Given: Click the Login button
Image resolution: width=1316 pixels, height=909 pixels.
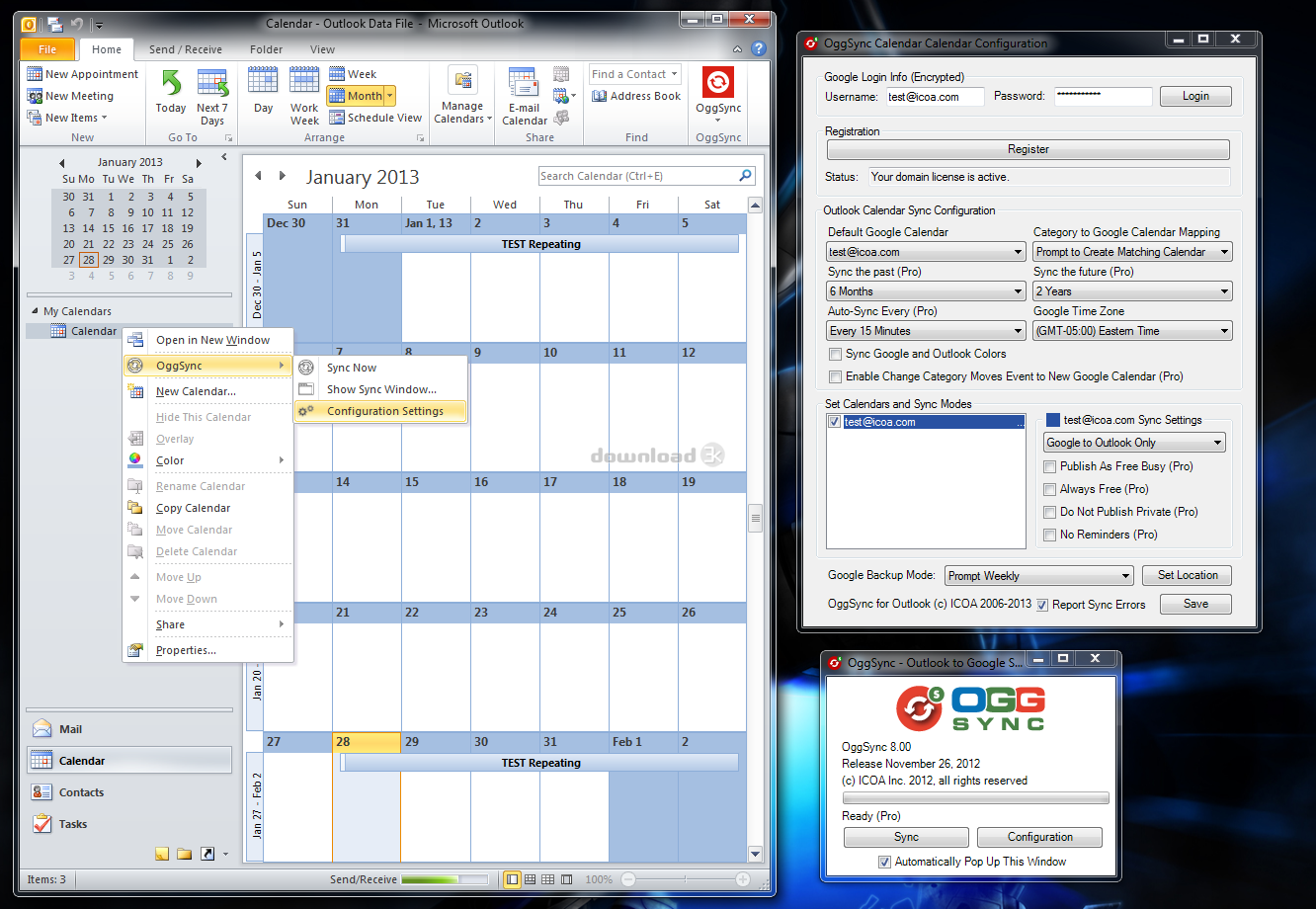Looking at the screenshot, I should click(1195, 96).
